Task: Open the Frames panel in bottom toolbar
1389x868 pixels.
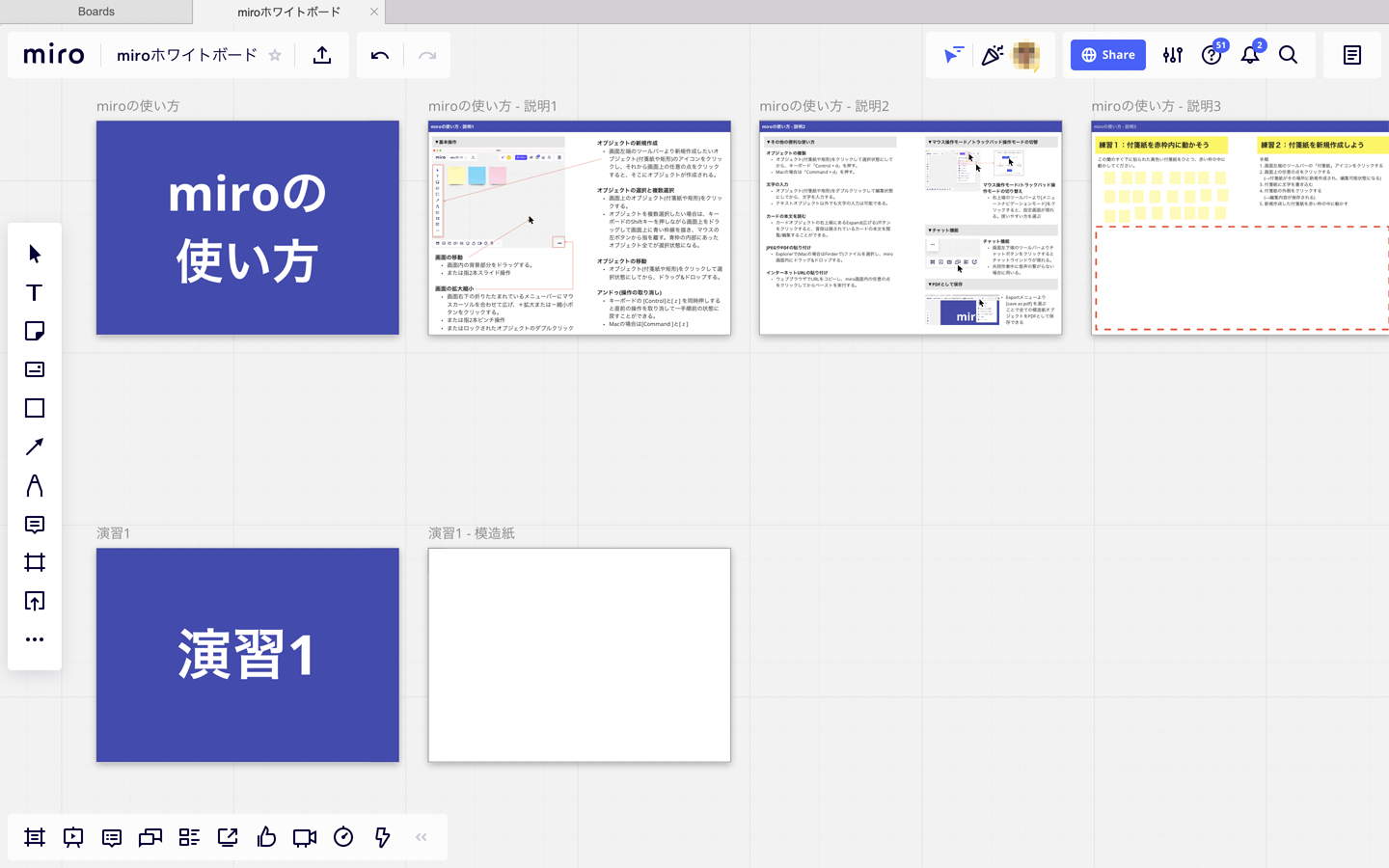Action: [x=35, y=837]
